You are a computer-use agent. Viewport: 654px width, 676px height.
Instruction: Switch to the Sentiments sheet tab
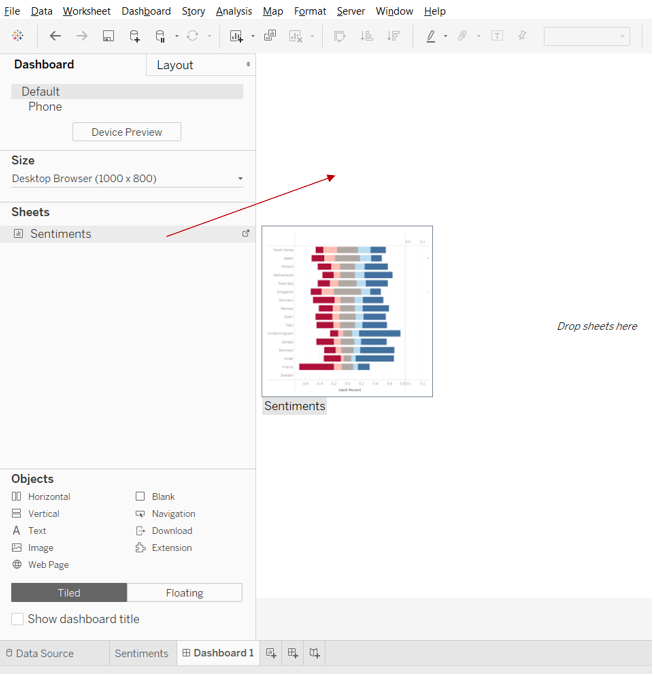point(141,653)
